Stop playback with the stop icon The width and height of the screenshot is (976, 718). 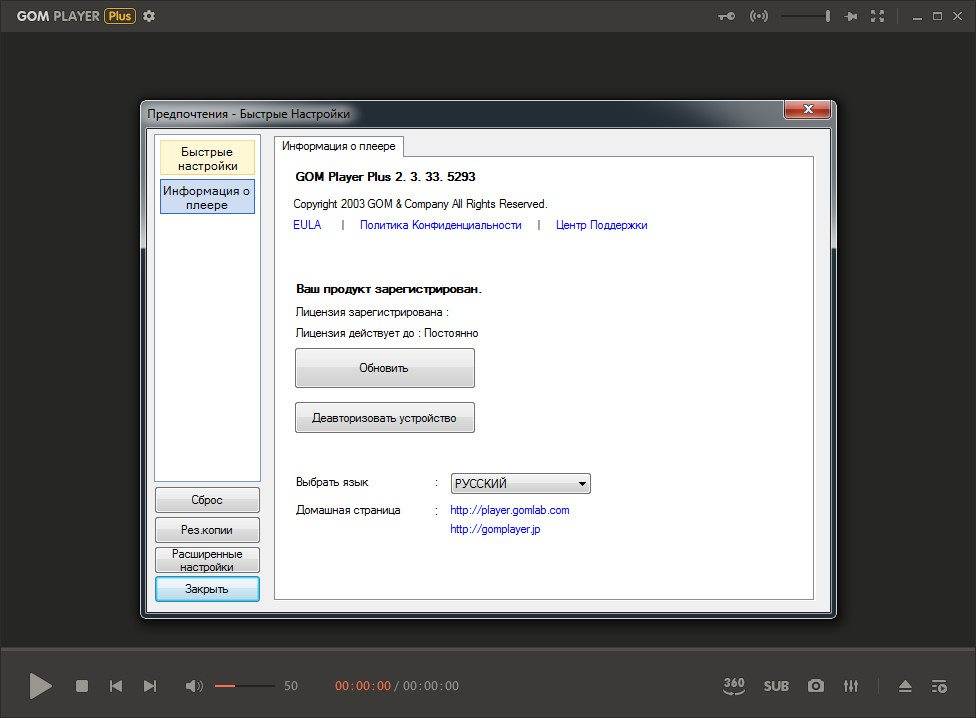pyautogui.click(x=82, y=686)
